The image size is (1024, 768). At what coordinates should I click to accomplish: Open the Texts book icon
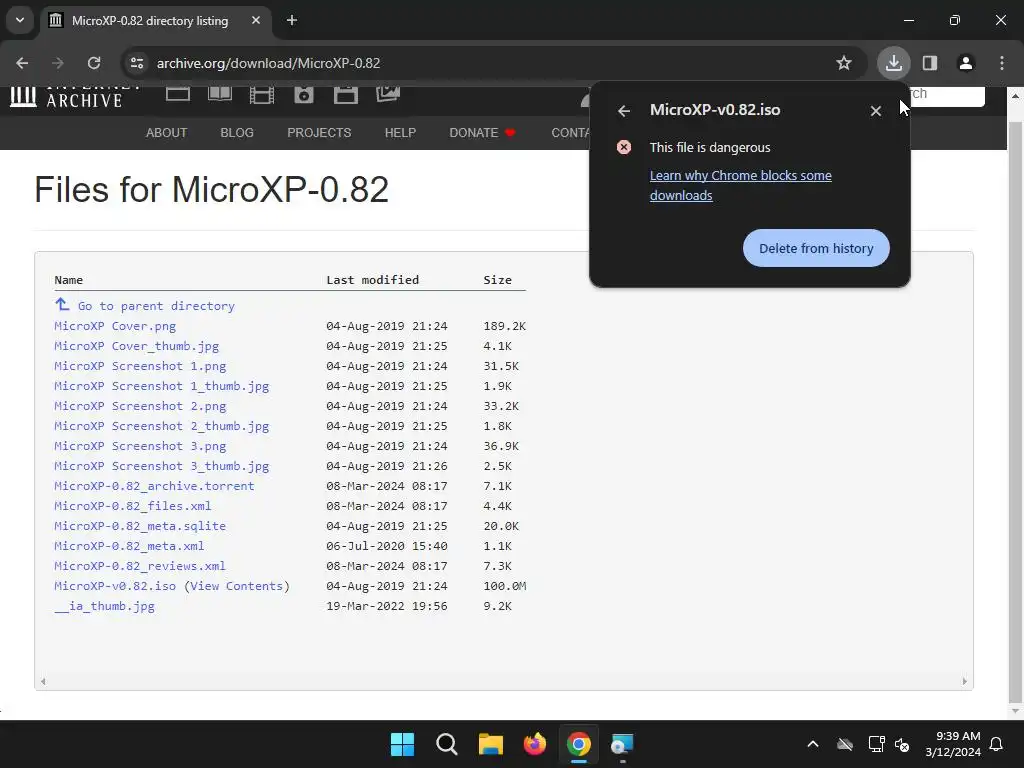[220, 94]
